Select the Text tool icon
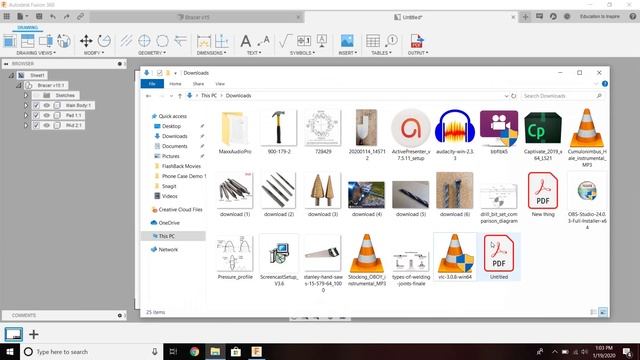640x360 pixels. (246, 41)
